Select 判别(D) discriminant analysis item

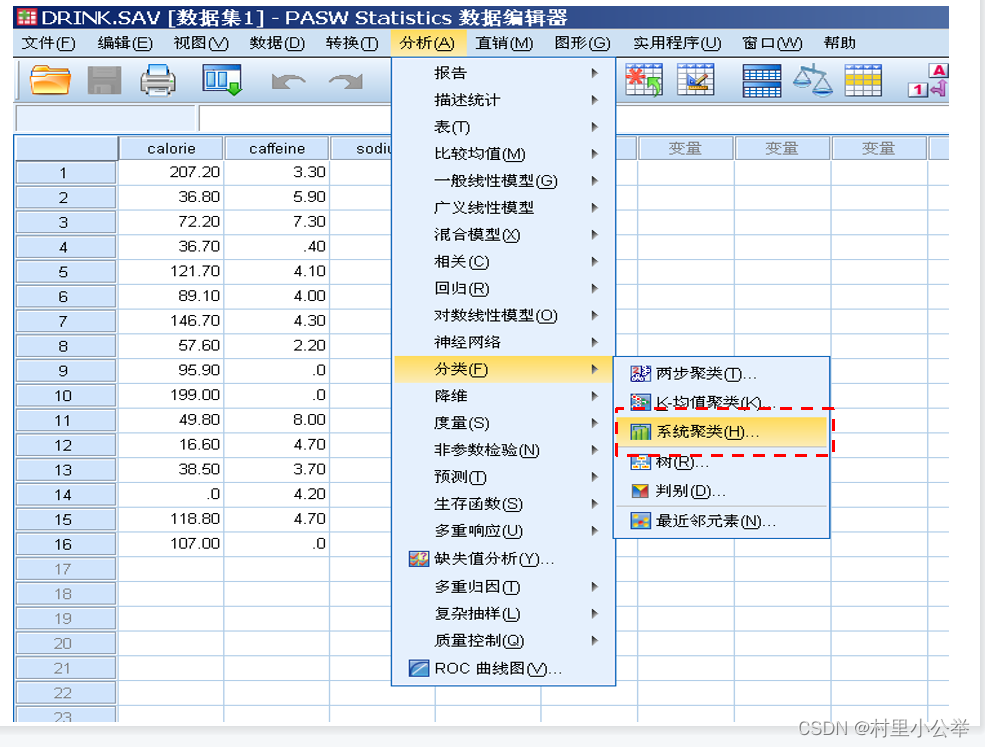[x=690, y=491]
